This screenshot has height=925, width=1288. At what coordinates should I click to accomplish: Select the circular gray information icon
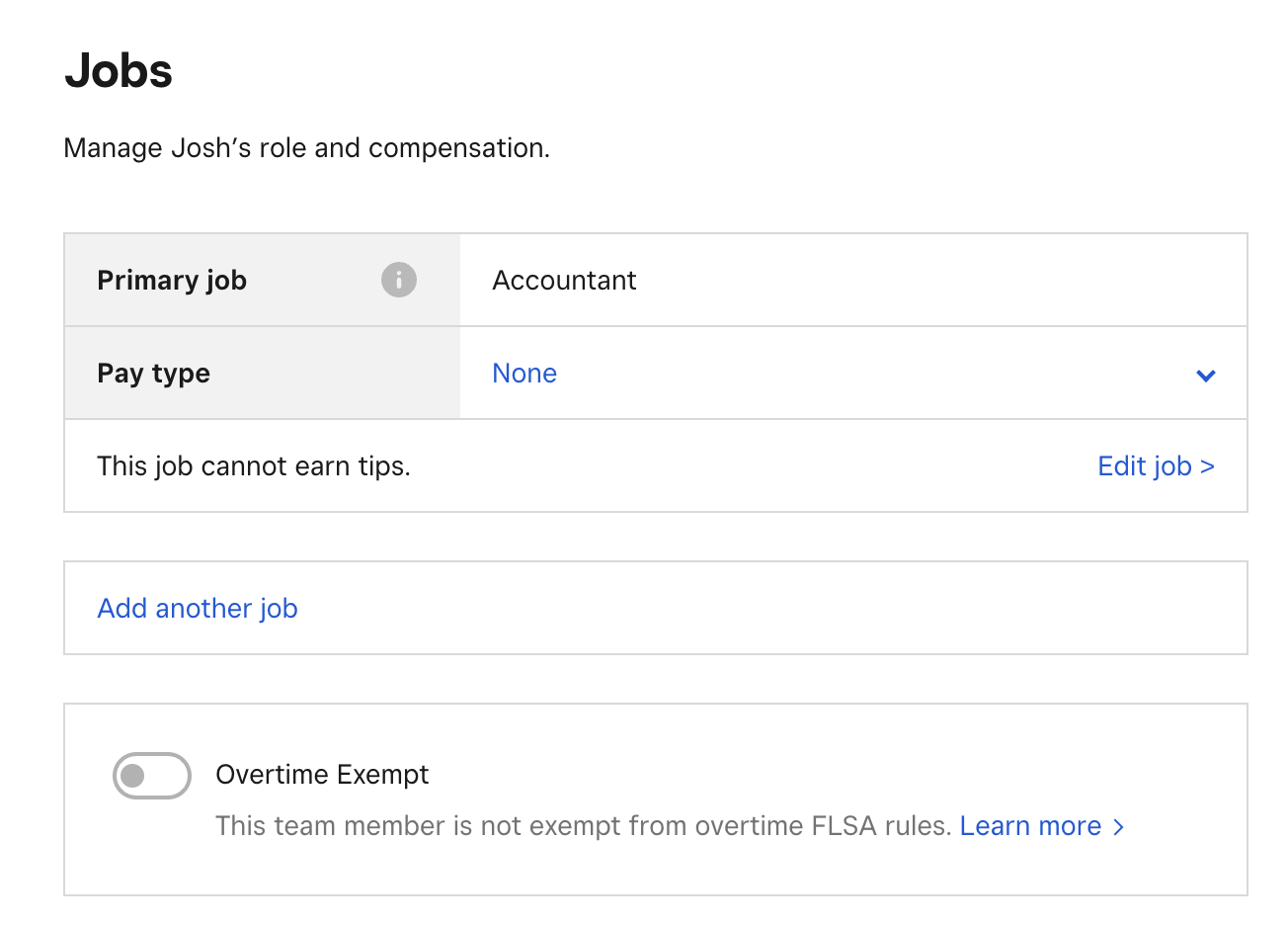click(398, 280)
